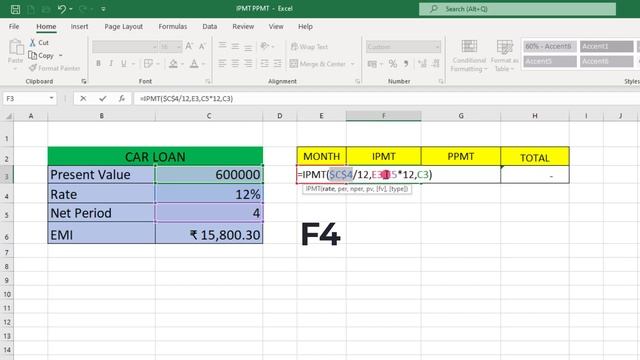Click the Comma Style icon

[406, 64]
